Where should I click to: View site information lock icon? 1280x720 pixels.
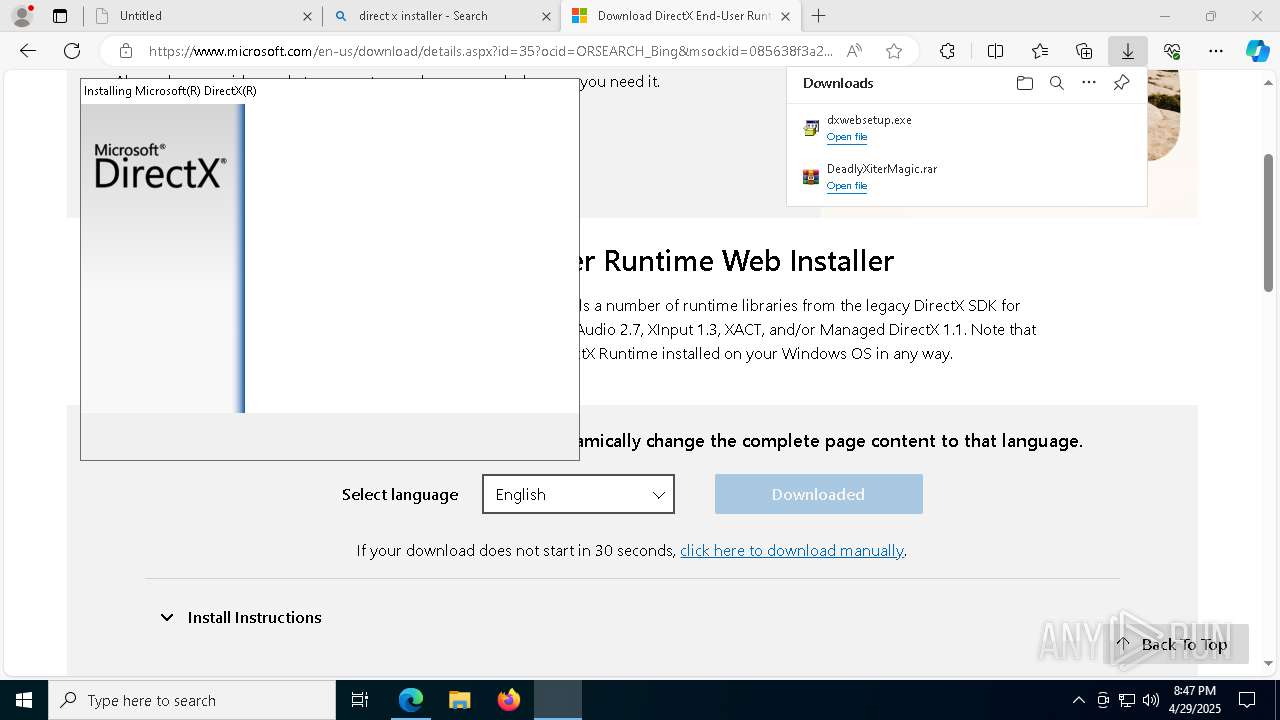click(125, 51)
